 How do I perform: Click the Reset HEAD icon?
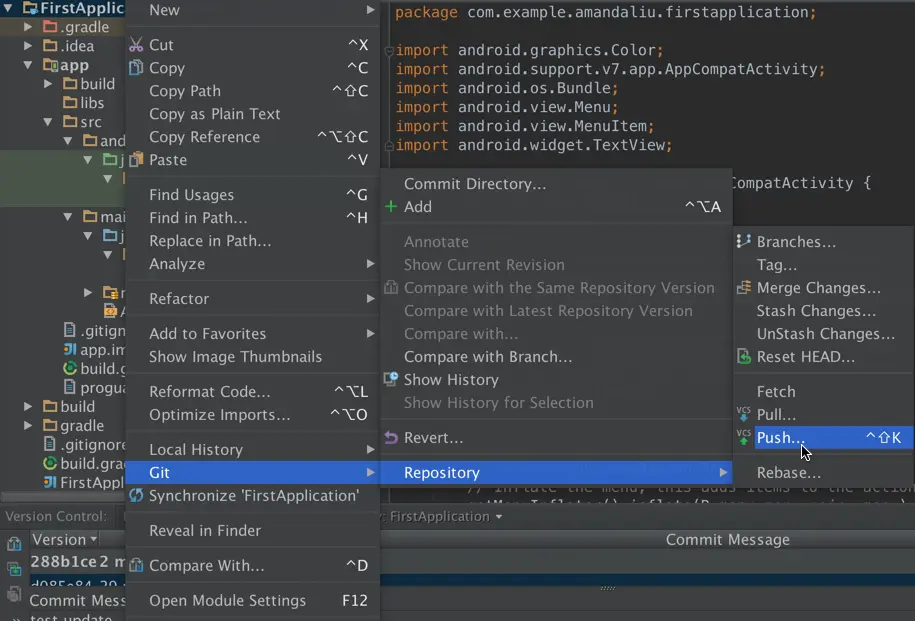tap(744, 357)
